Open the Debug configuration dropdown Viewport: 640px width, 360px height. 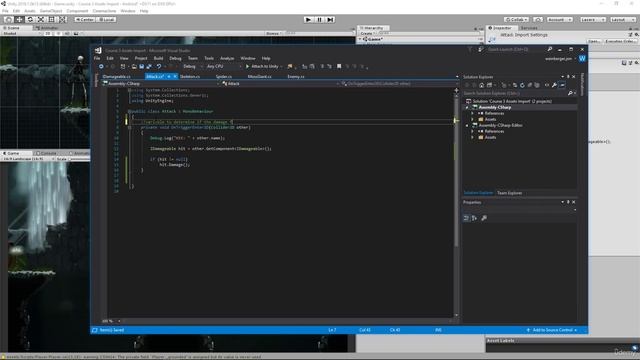192,66
